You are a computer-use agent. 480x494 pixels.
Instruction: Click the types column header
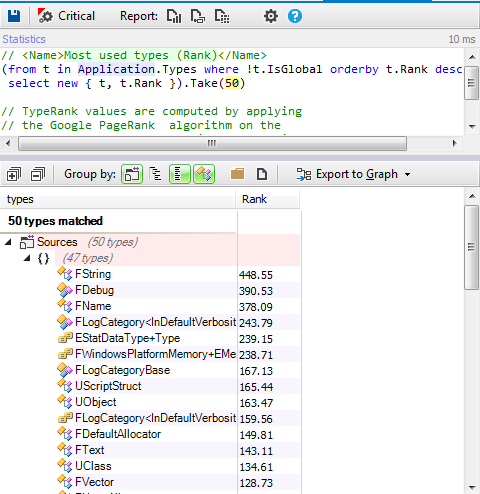click(118, 199)
